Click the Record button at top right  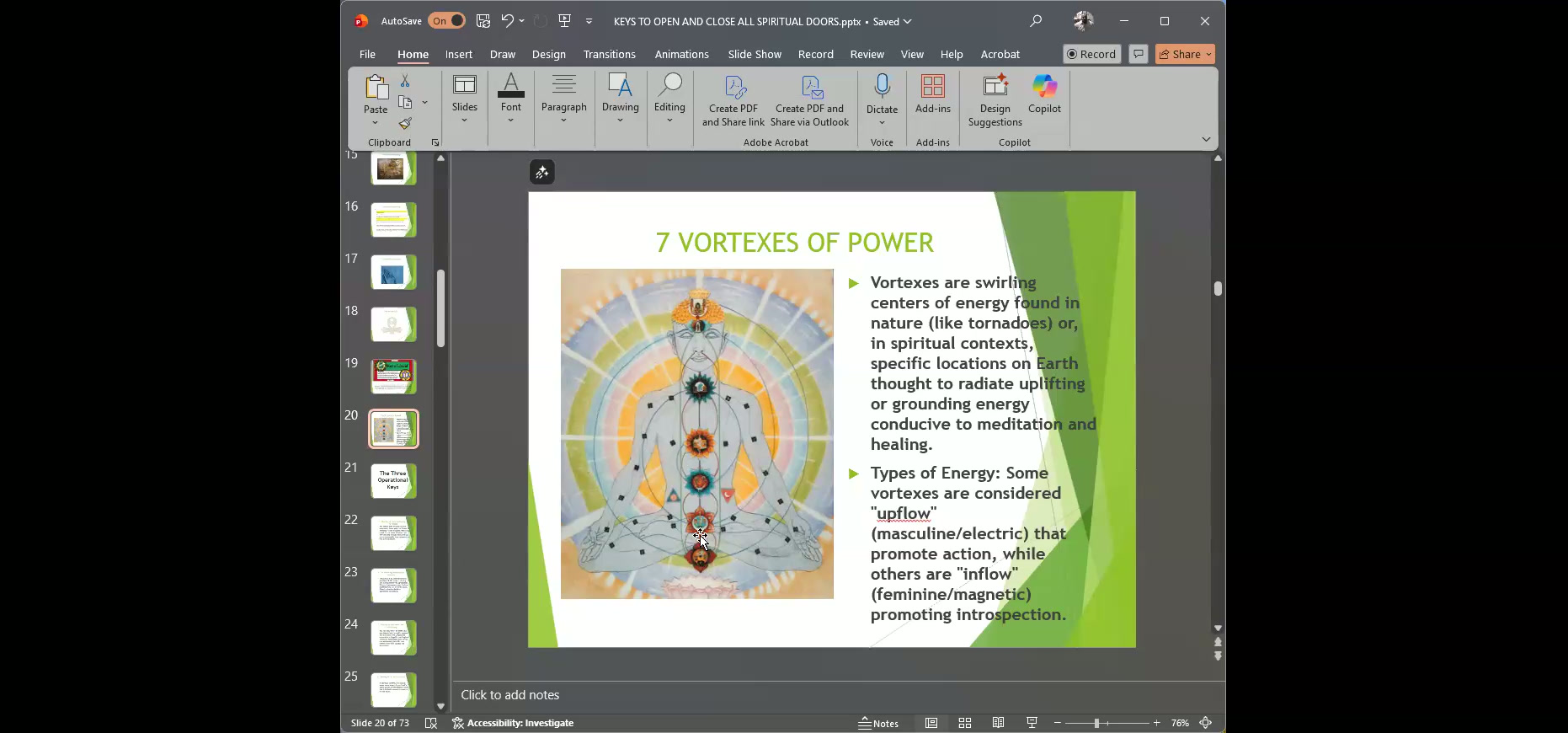[x=1091, y=54]
